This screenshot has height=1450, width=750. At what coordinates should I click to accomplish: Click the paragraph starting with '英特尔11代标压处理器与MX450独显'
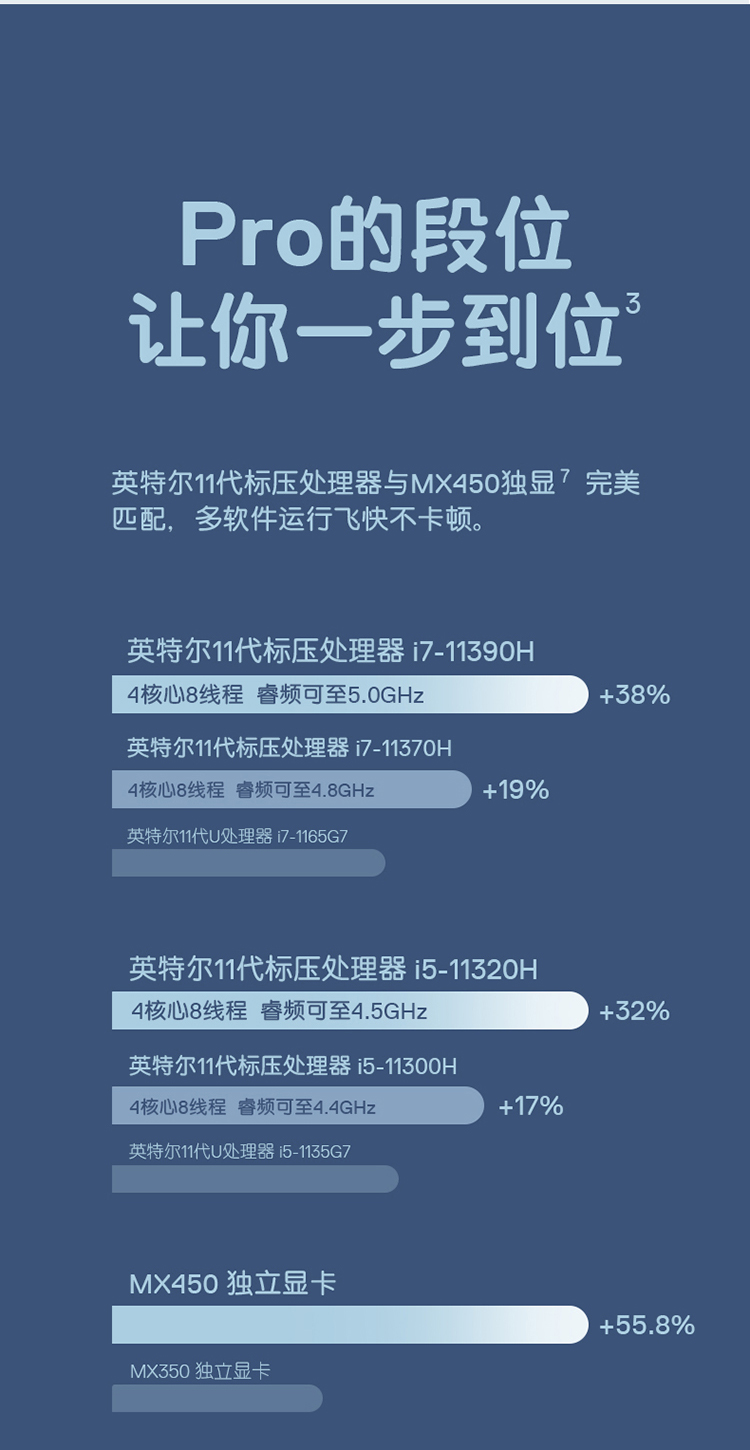(x=376, y=502)
